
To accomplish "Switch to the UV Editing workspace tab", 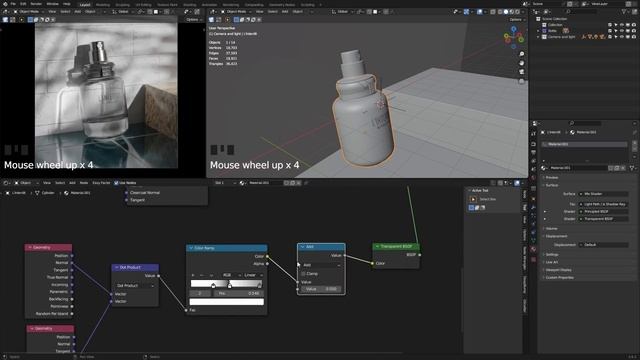I will [144, 5].
